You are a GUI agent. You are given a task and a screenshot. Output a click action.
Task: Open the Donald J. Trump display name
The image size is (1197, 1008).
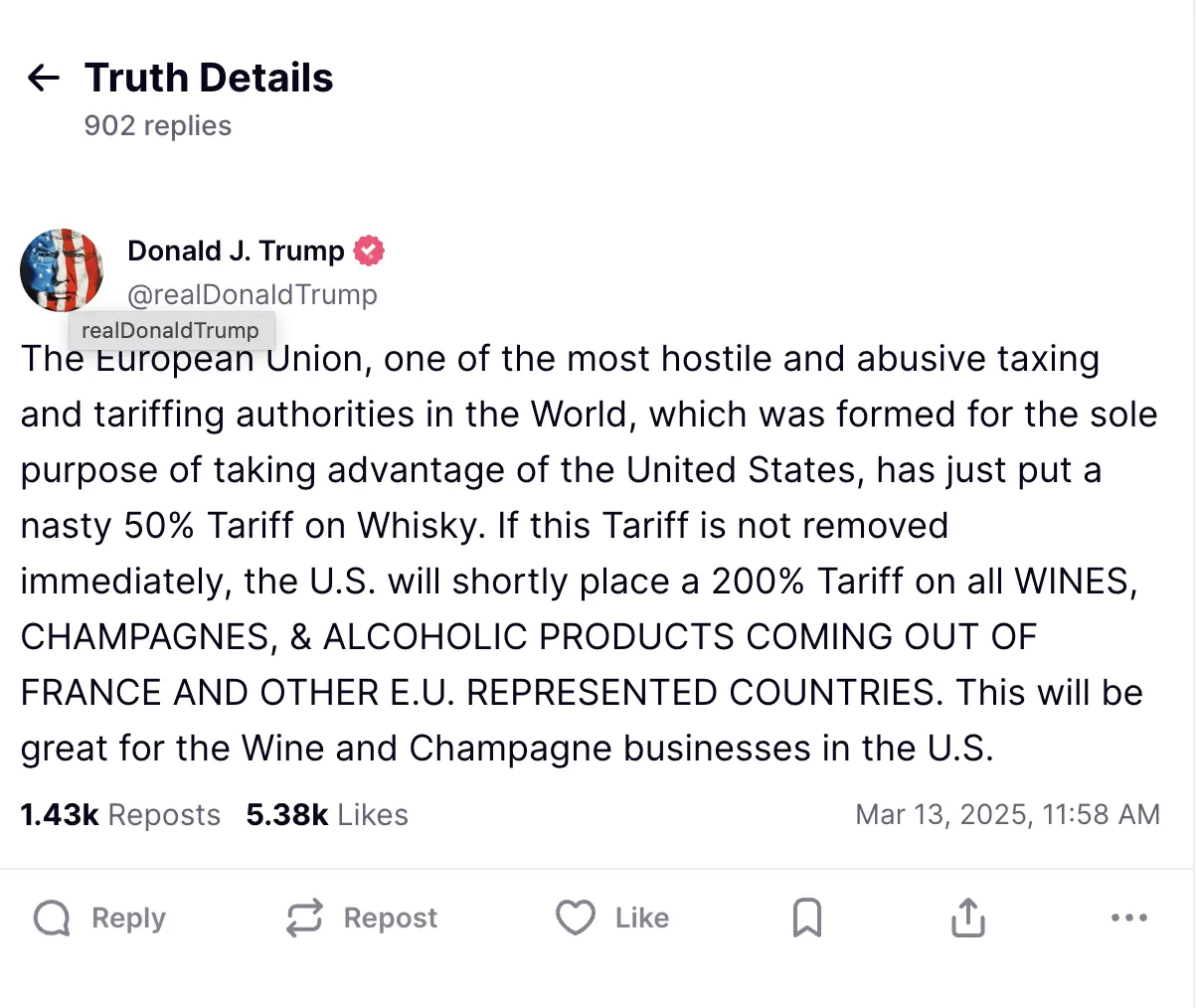(x=236, y=252)
